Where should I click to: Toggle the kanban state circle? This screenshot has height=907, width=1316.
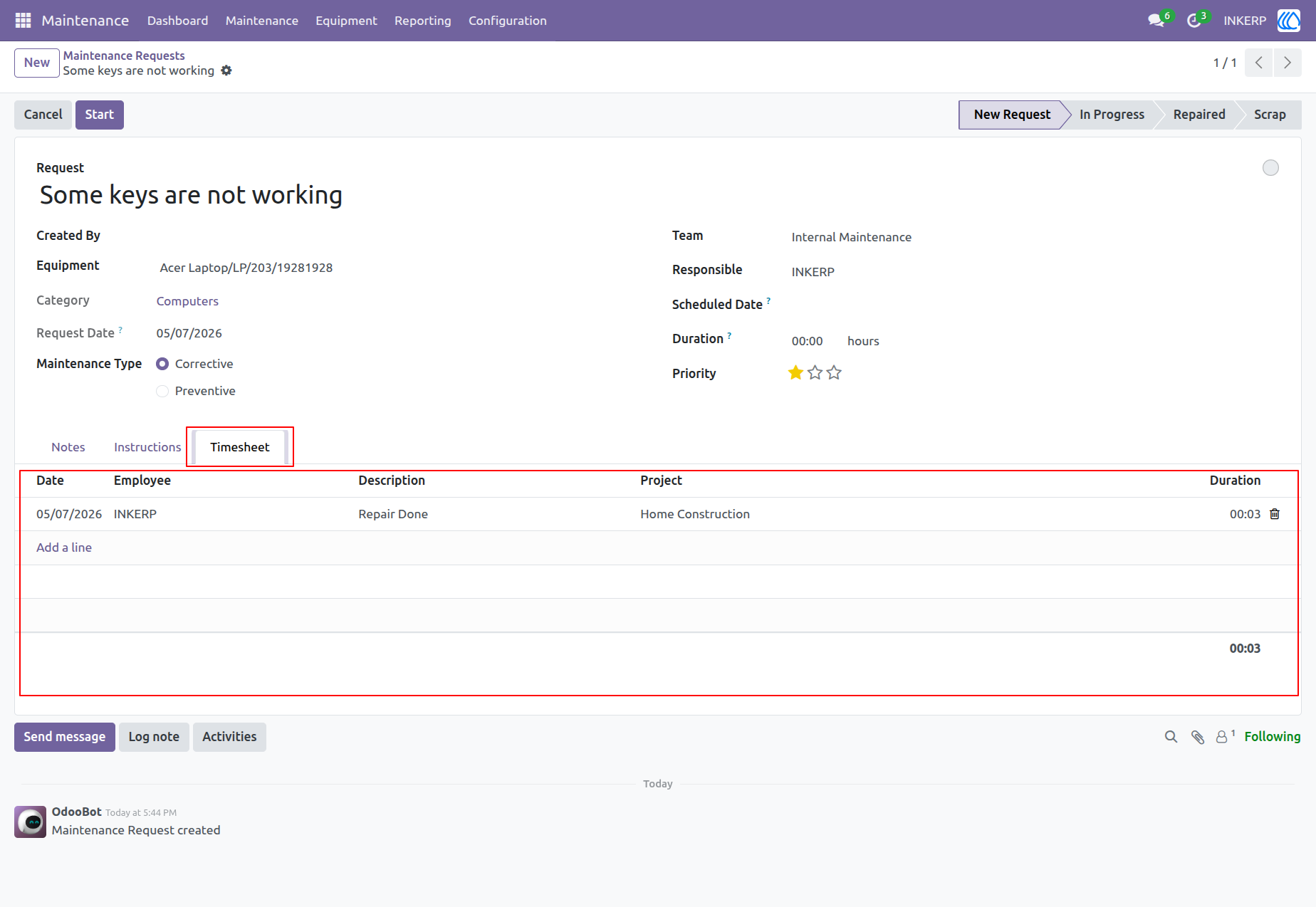pyautogui.click(x=1270, y=168)
